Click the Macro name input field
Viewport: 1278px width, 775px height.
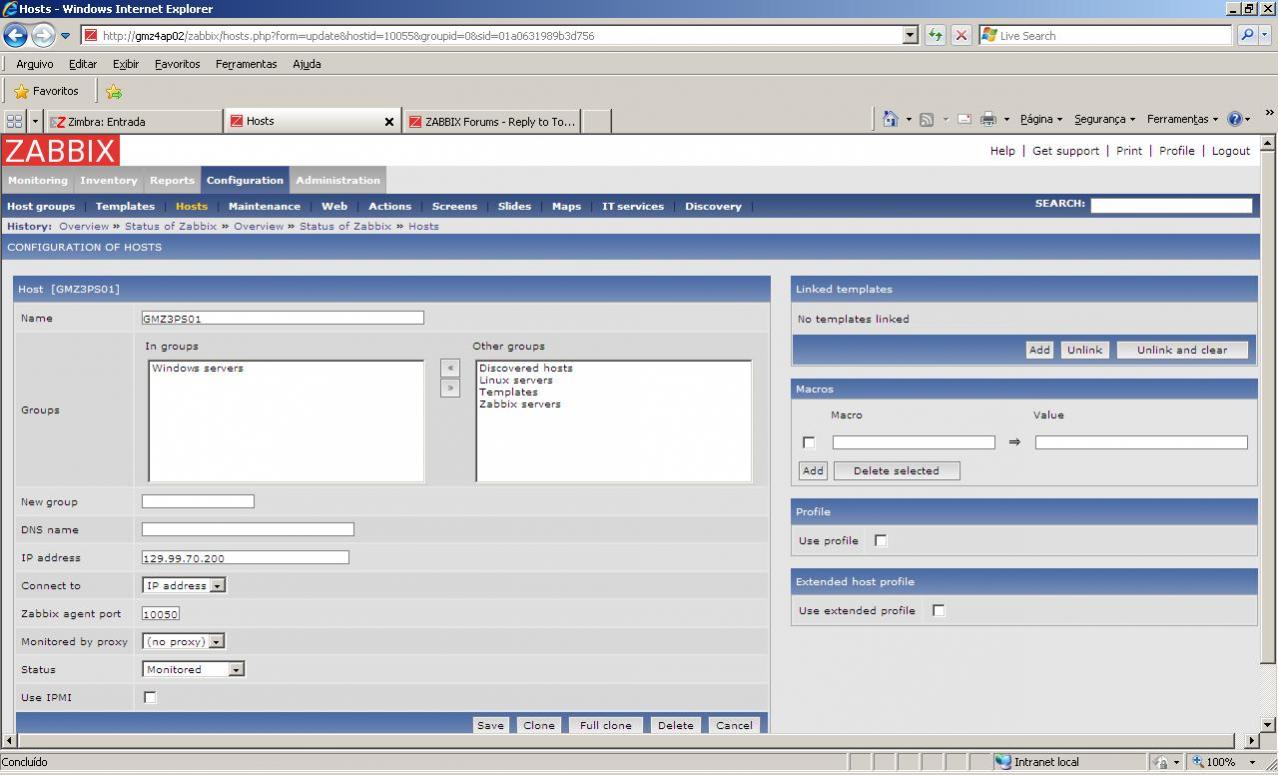914,442
